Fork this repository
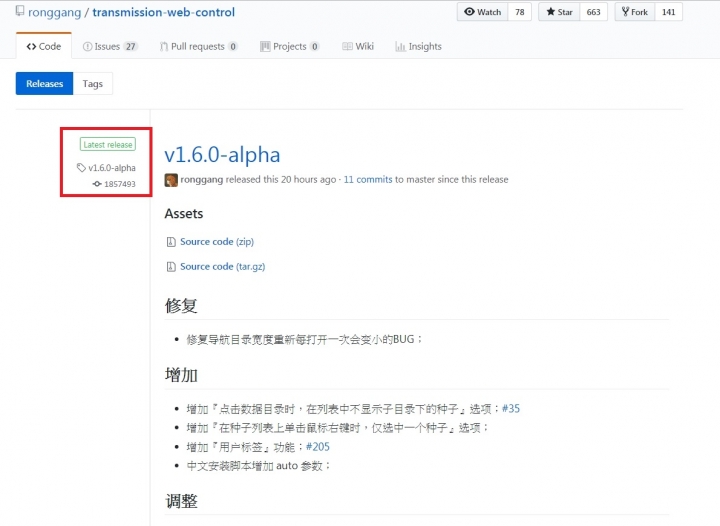Image resolution: width=720 pixels, height=526 pixels. (x=635, y=12)
